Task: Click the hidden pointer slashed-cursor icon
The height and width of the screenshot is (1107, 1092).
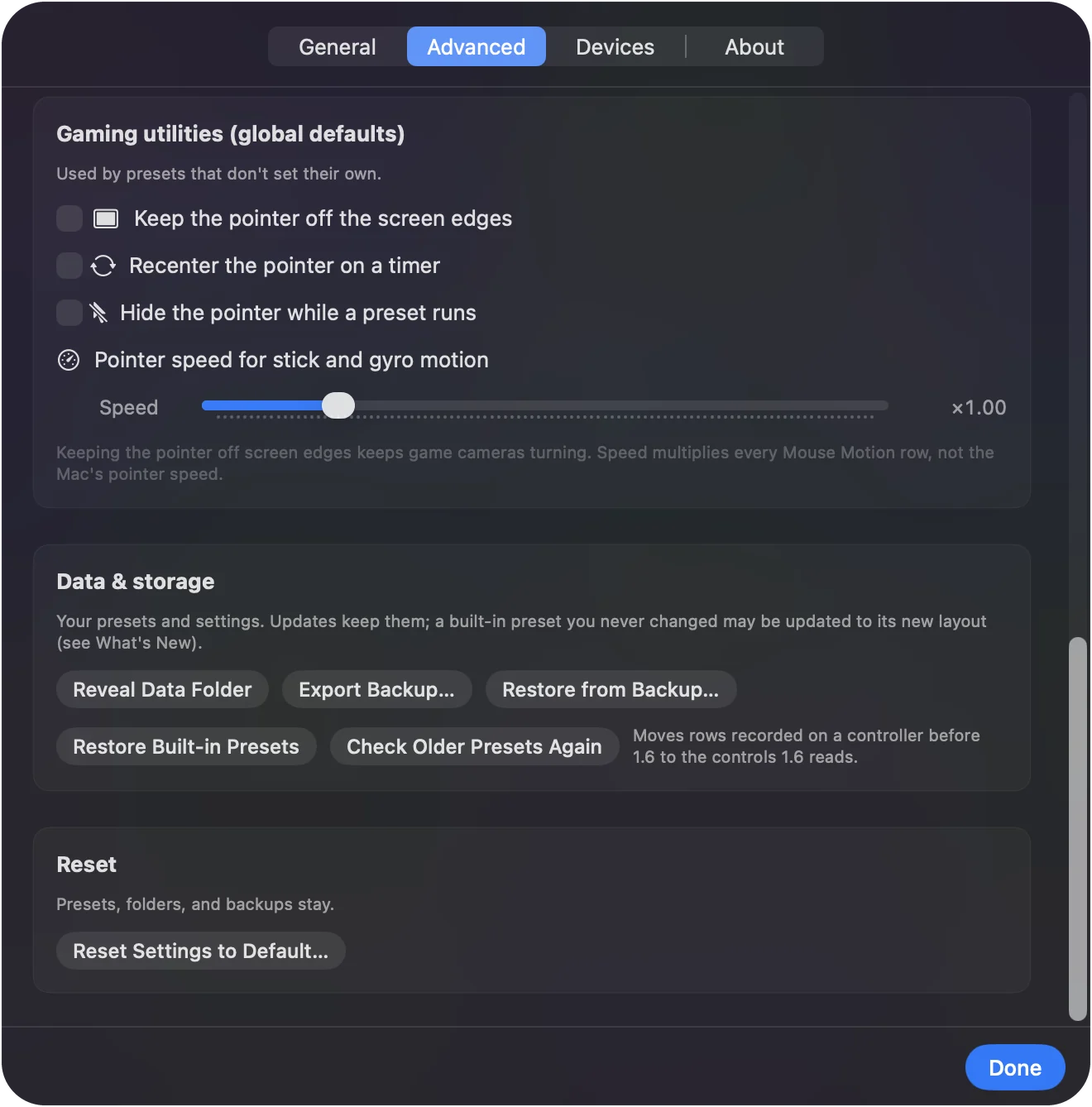Action: (98, 313)
